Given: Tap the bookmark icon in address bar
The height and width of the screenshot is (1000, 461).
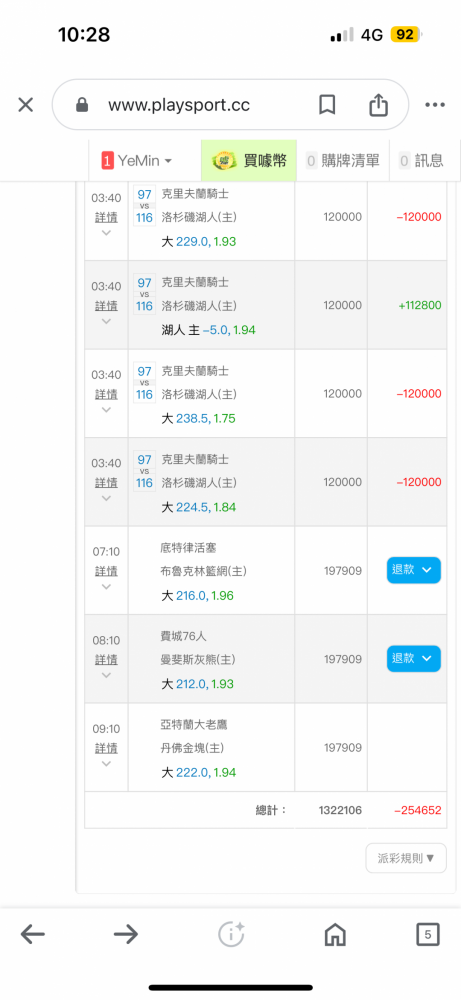Looking at the screenshot, I should click(327, 105).
